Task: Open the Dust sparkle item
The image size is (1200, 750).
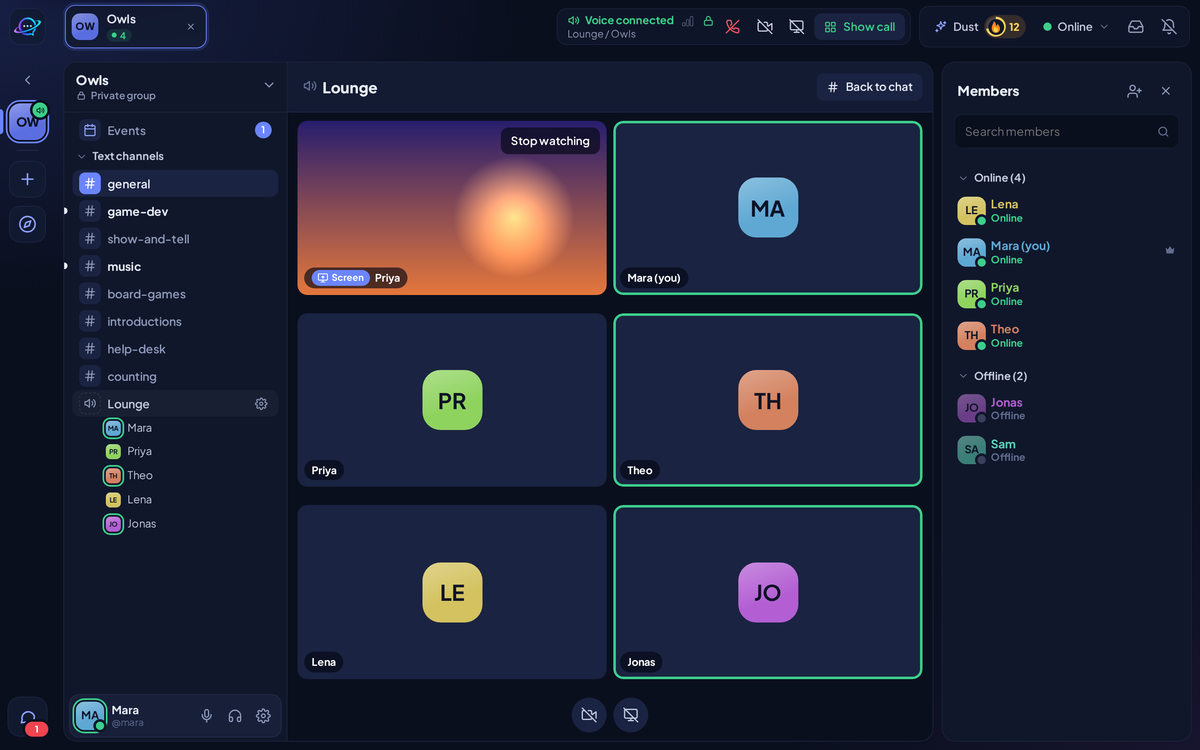Action: (x=956, y=27)
